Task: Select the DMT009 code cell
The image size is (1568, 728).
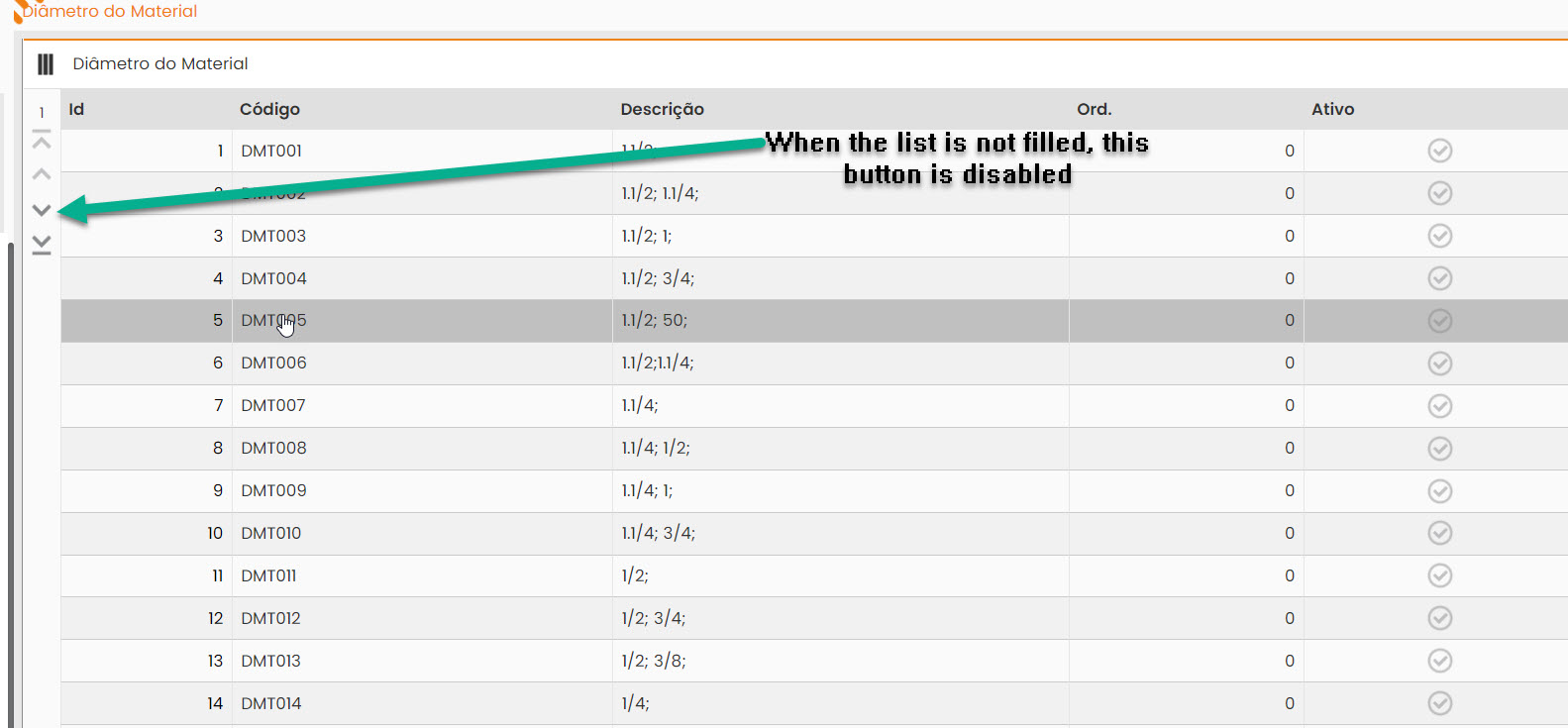Action: (x=422, y=491)
